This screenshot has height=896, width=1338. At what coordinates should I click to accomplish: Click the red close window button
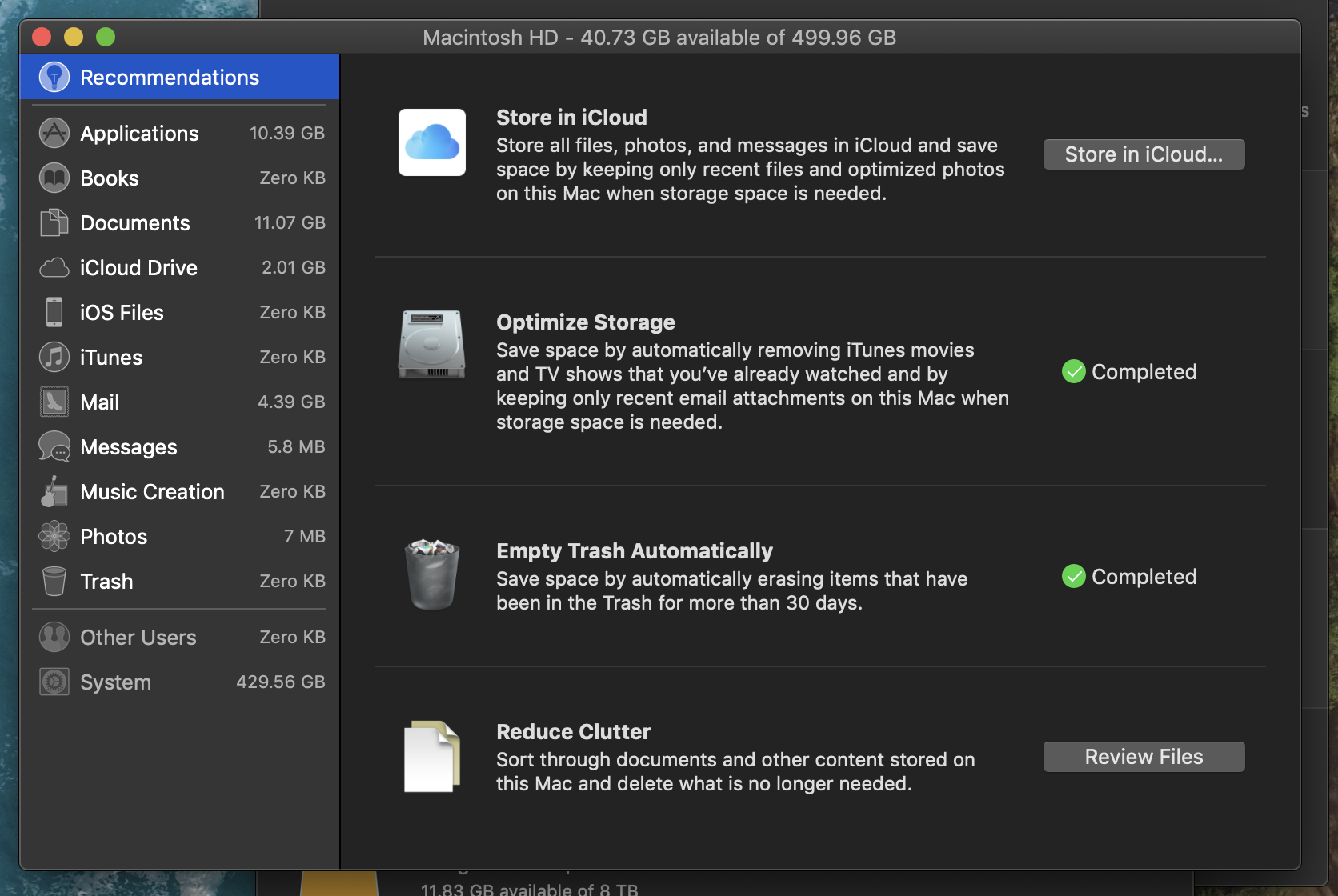[42, 37]
